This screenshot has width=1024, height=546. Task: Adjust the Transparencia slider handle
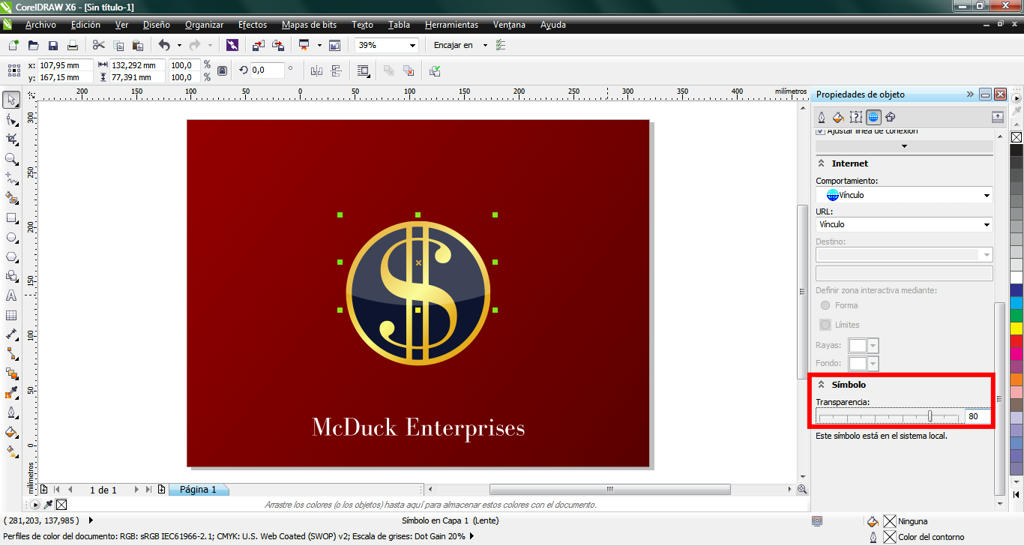click(930, 416)
